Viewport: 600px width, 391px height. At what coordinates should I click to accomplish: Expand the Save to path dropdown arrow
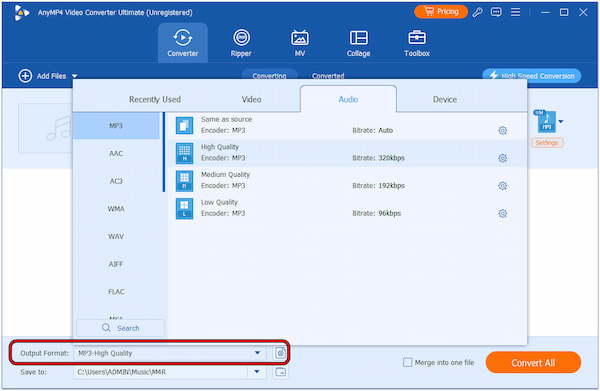257,371
